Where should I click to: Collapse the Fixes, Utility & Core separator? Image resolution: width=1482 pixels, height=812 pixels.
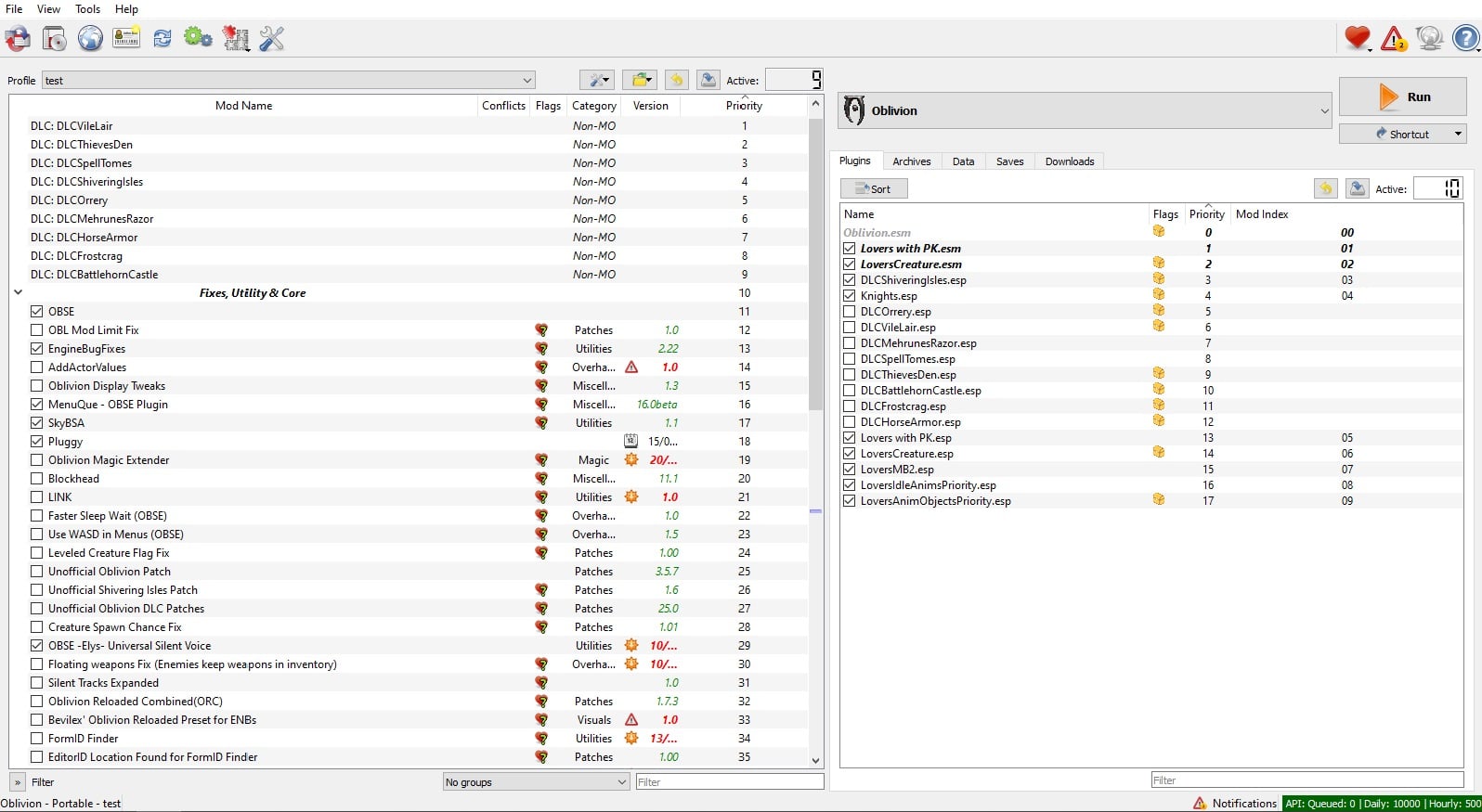click(18, 292)
